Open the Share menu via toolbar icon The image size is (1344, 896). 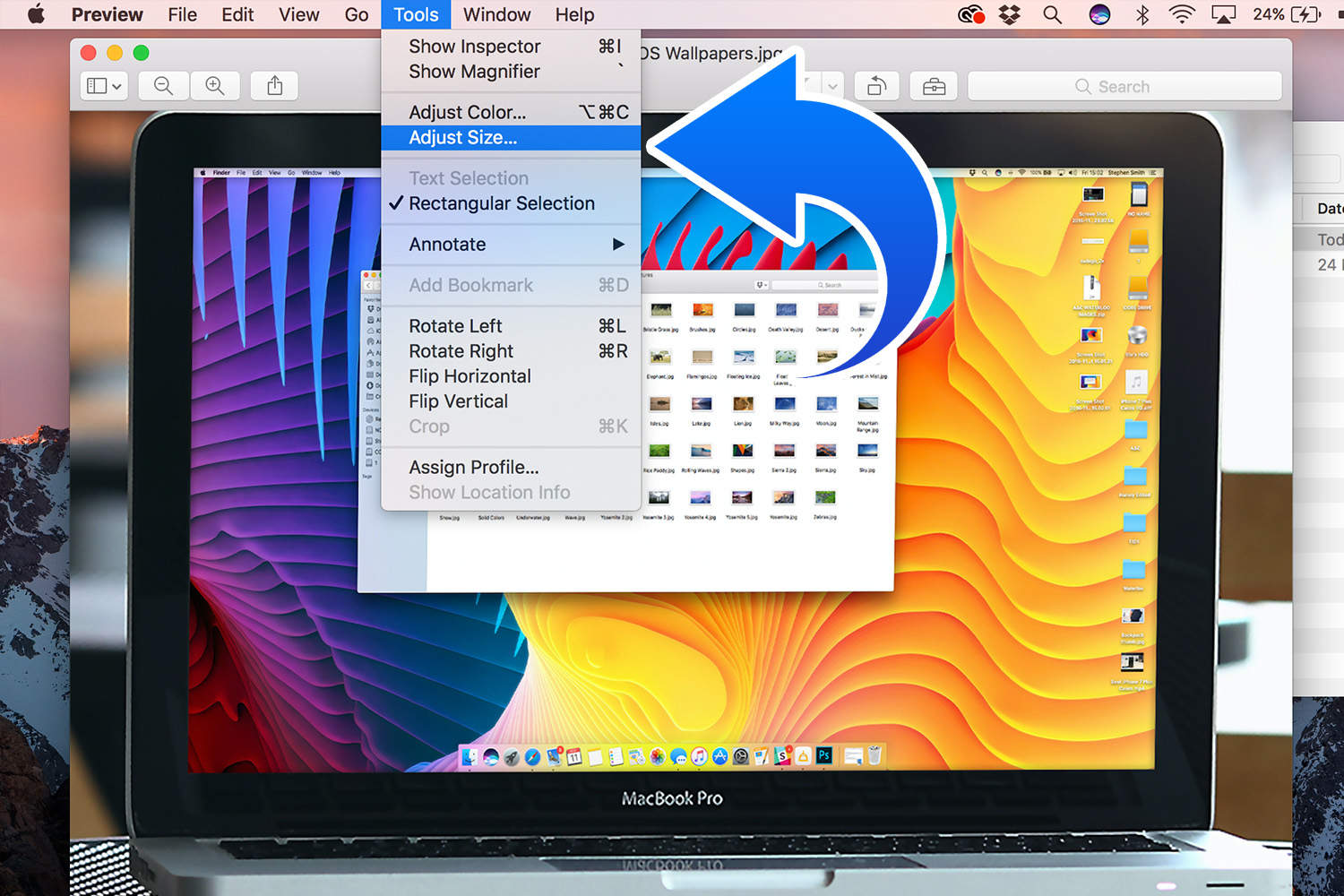[x=273, y=85]
